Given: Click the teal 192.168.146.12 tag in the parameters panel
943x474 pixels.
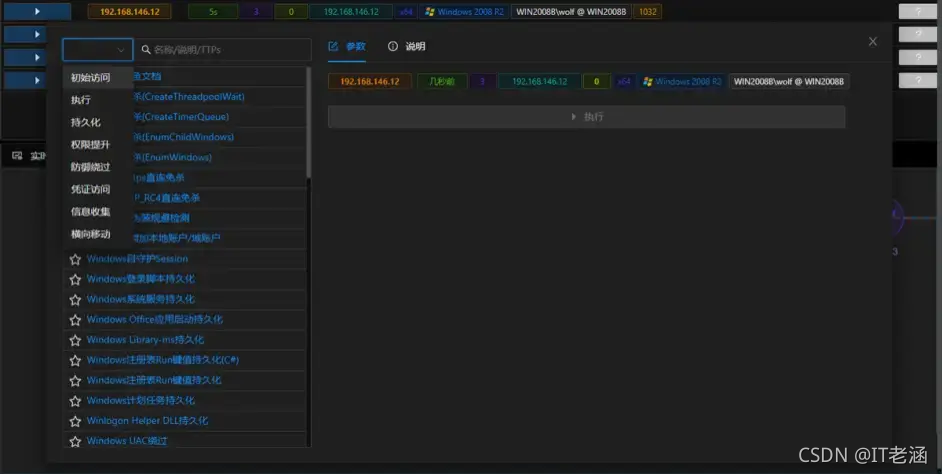Looking at the screenshot, I should click(539, 81).
